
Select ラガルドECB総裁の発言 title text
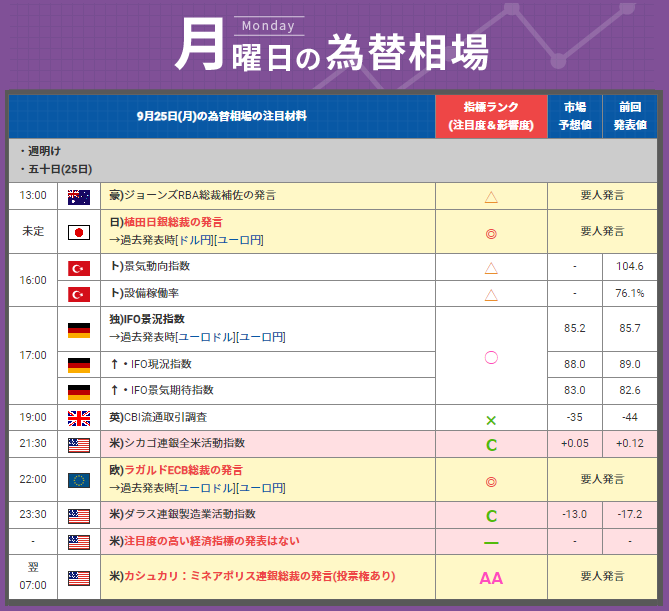click(x=183, y=470)
